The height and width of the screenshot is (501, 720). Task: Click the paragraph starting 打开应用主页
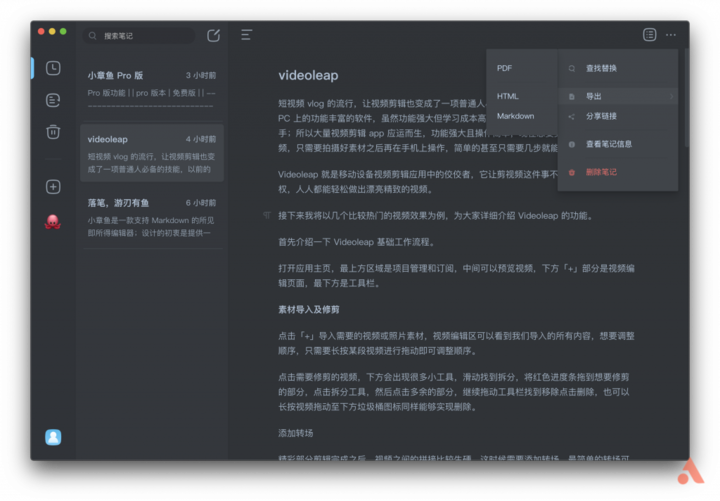(x=456, y=276)
